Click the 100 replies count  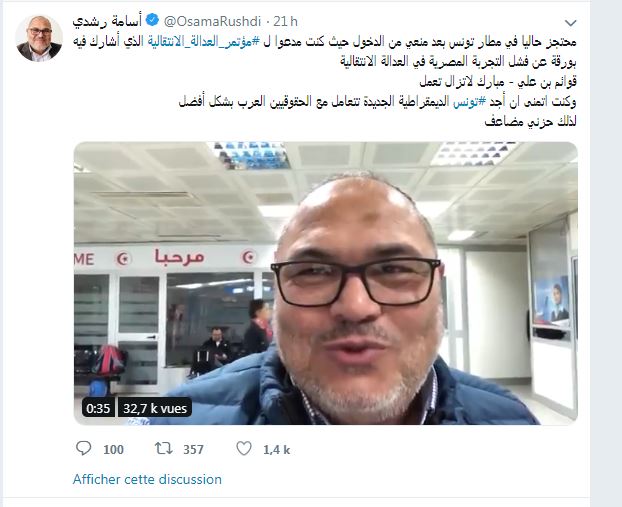point(113,450)
